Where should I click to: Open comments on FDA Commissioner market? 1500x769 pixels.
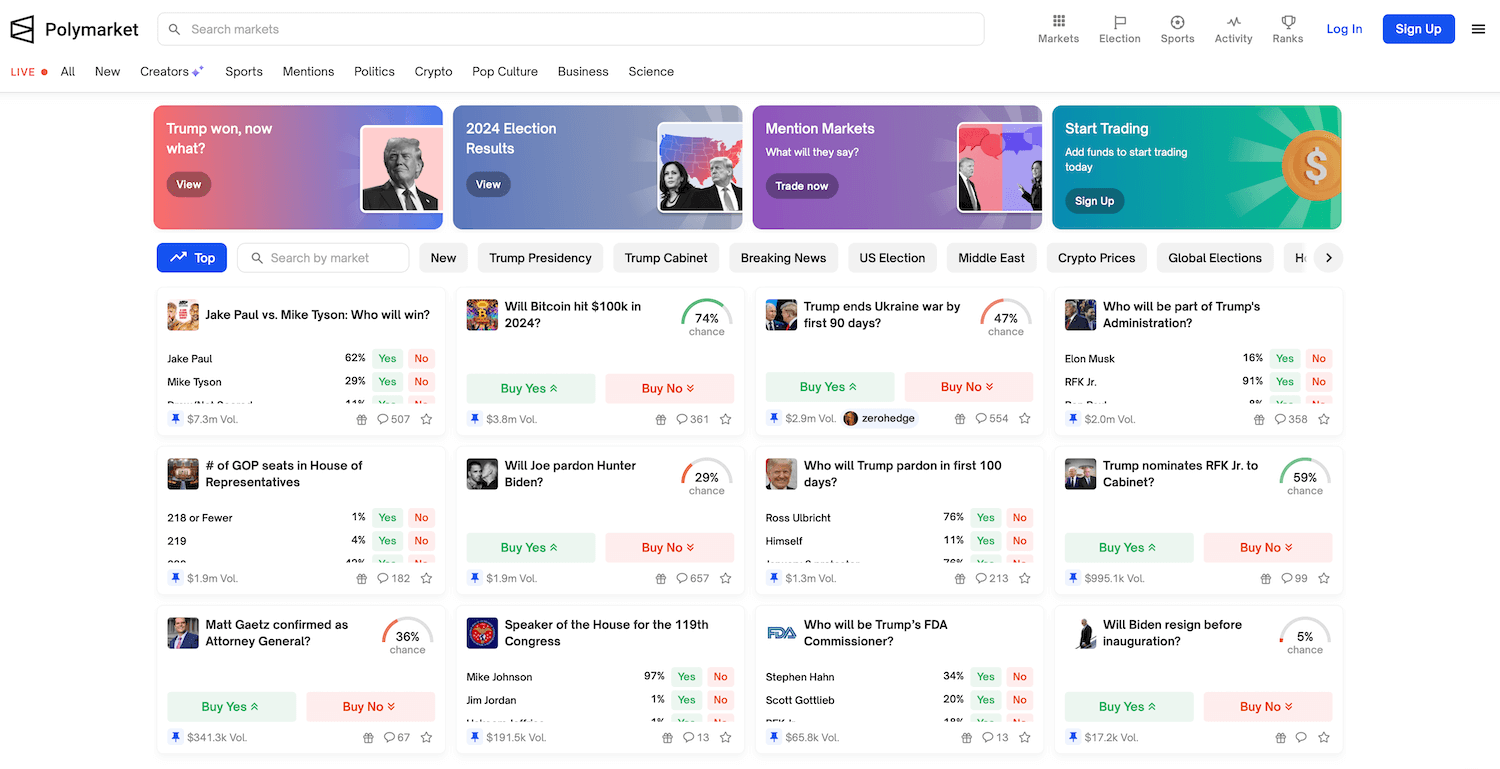(995, 737)
